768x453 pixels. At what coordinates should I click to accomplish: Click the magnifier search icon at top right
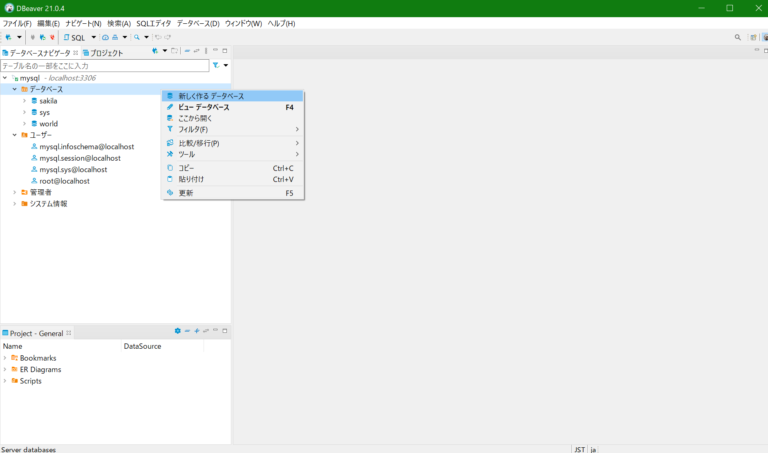click(738, 37)
